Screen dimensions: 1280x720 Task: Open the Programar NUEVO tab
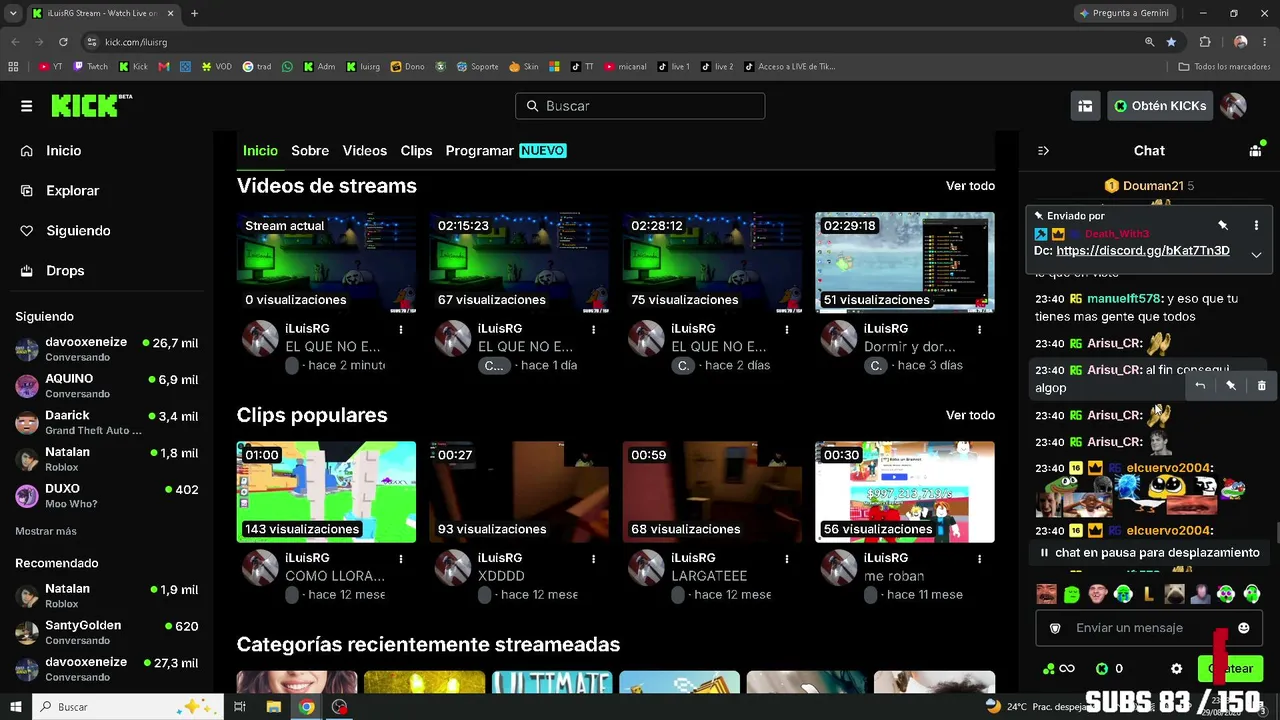(506, 151)
